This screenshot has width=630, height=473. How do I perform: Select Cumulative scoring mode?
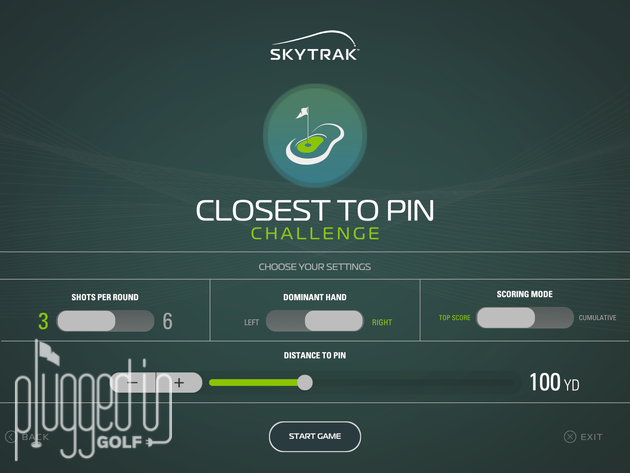click(597, 317)
